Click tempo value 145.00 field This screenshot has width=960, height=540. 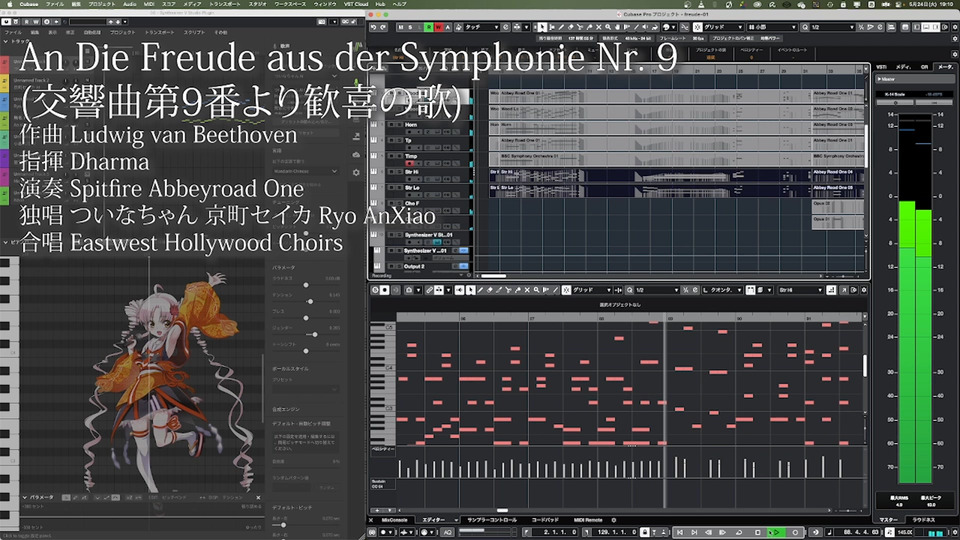point(905,533)
